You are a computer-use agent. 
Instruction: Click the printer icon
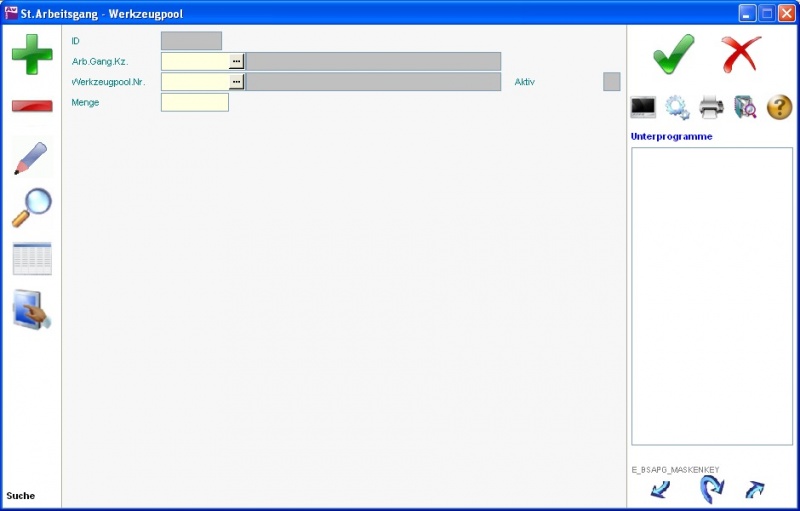[x=711, y=107]
